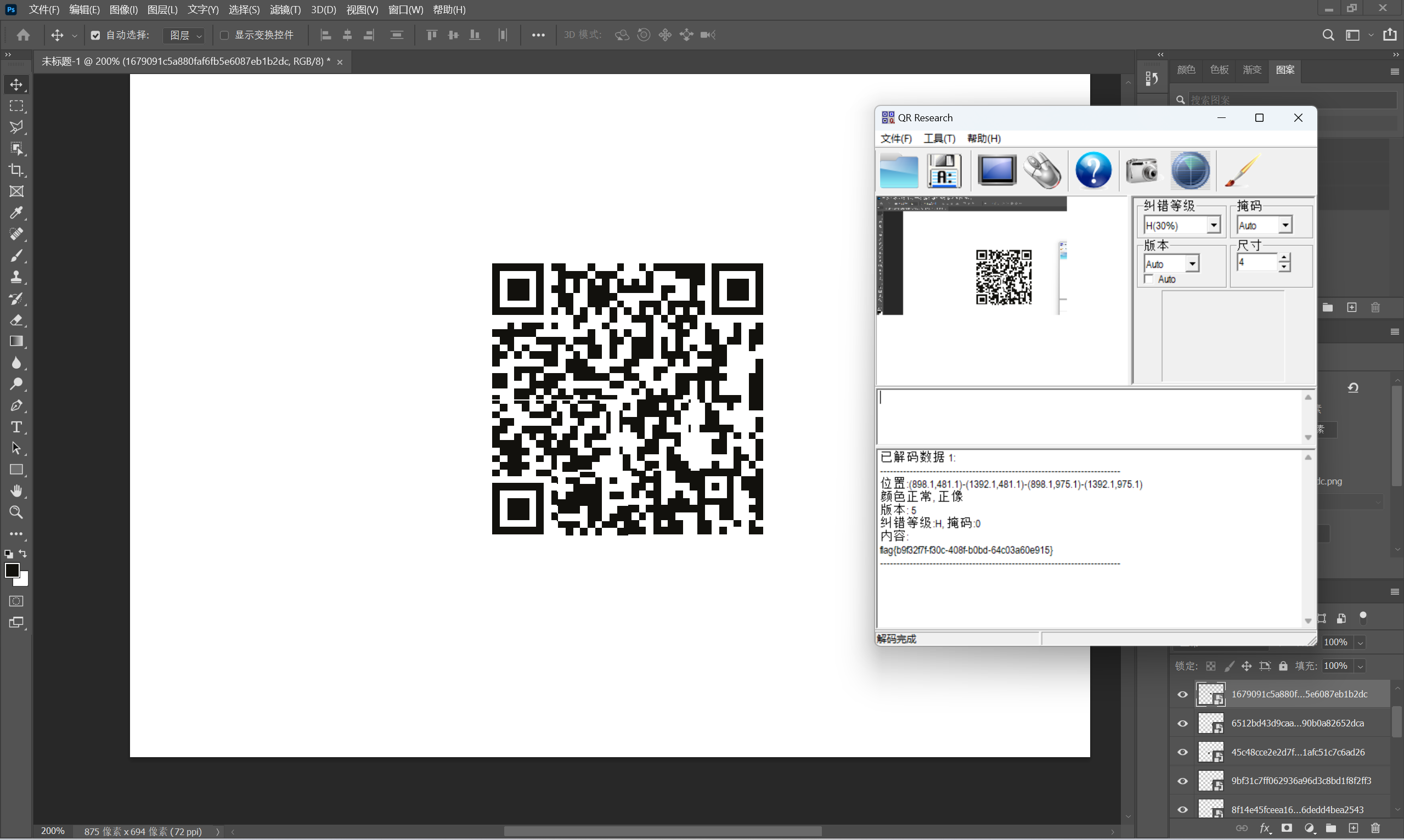Image resolution: width=1404 pixels, height=840 pixels.
Task: Check the Auto checkbox under 版本
Action: (1149, 279)
